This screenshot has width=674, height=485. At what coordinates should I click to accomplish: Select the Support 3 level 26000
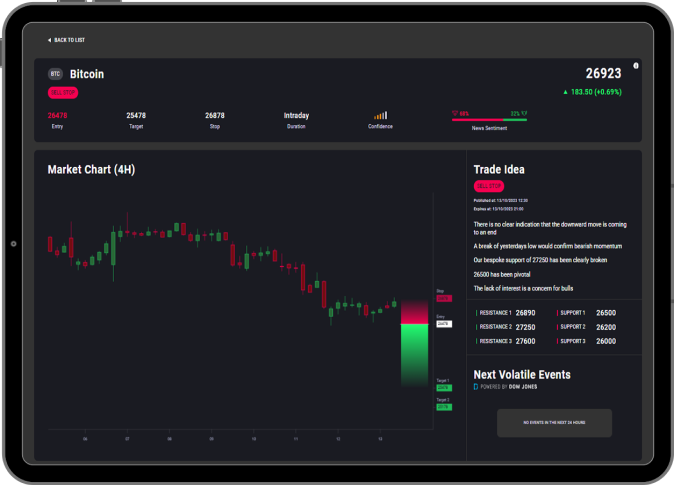tap(606, 341)
